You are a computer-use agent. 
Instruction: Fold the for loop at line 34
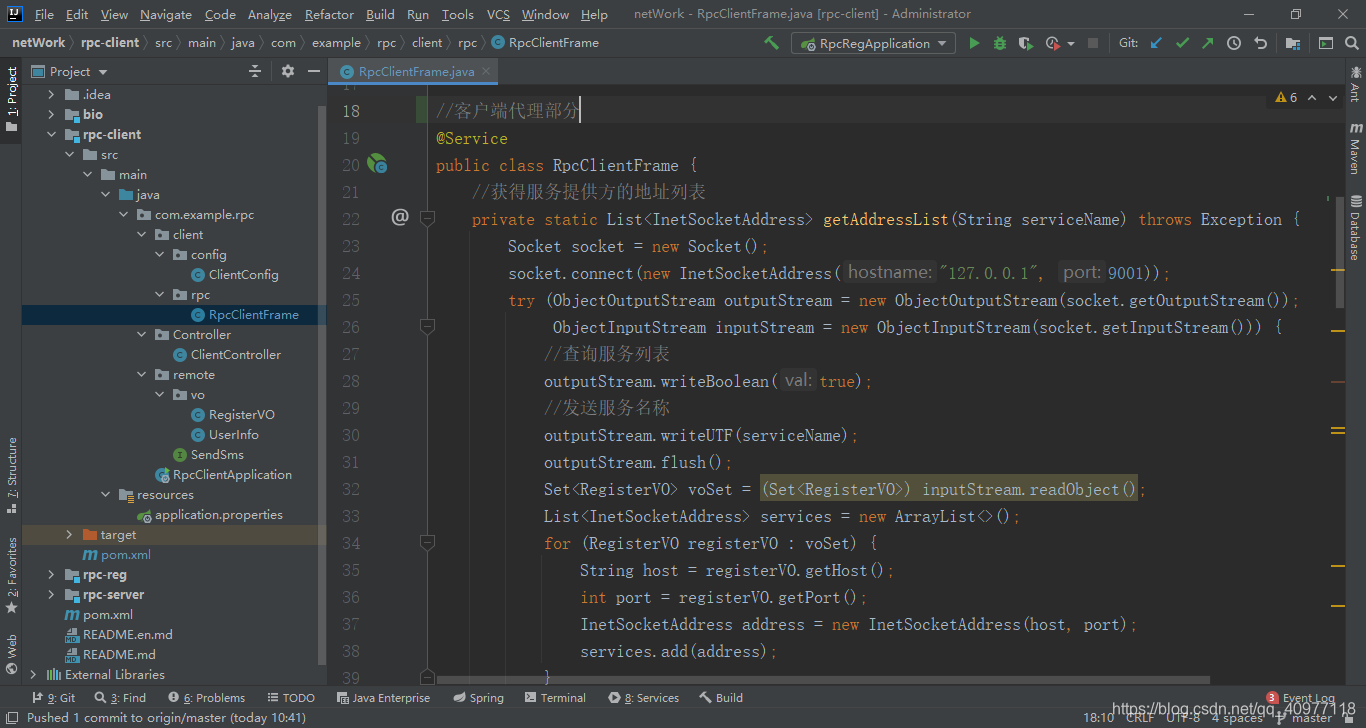click(427, 542)
